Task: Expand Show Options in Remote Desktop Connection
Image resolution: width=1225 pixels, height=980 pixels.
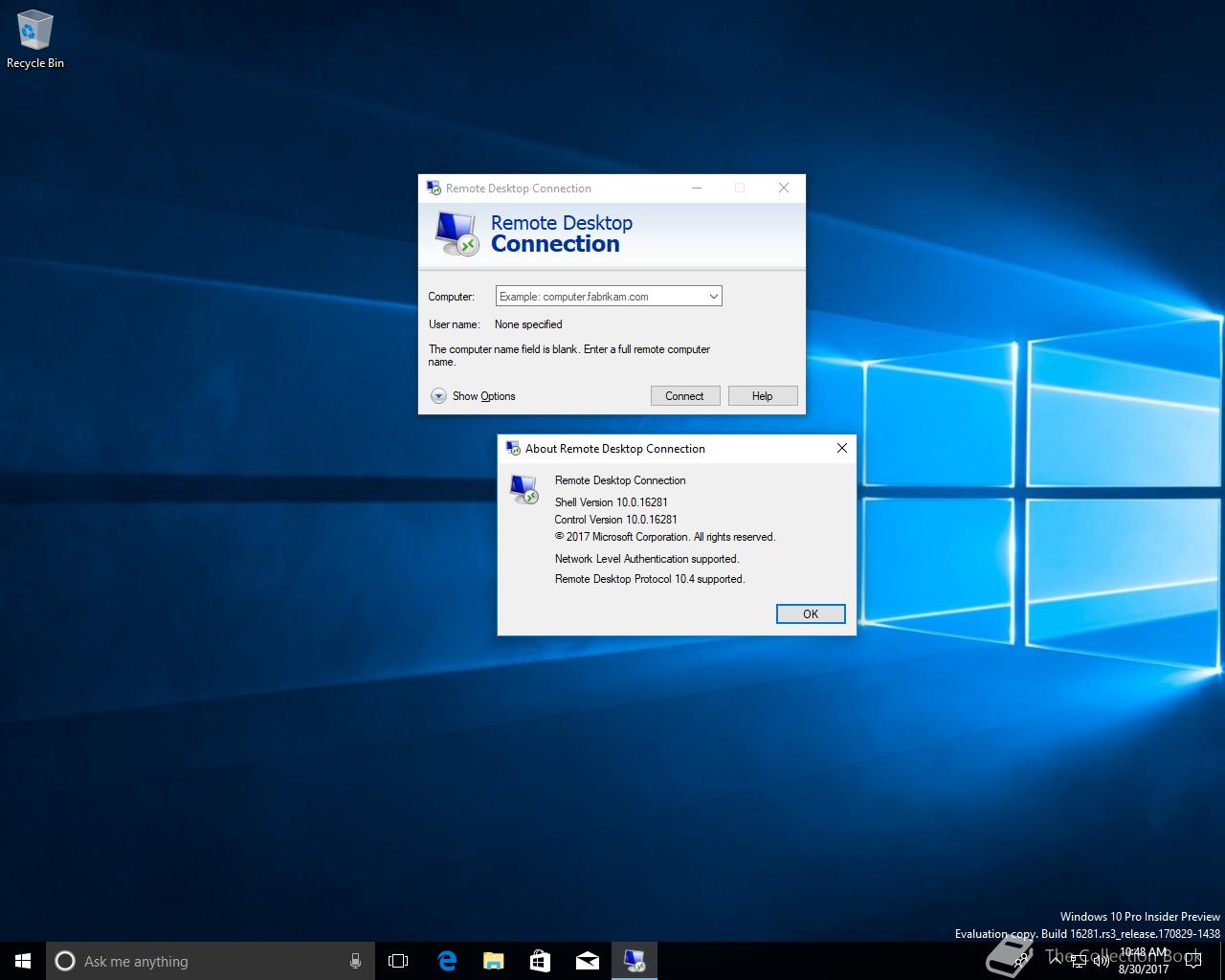Action: click(473, 396)
